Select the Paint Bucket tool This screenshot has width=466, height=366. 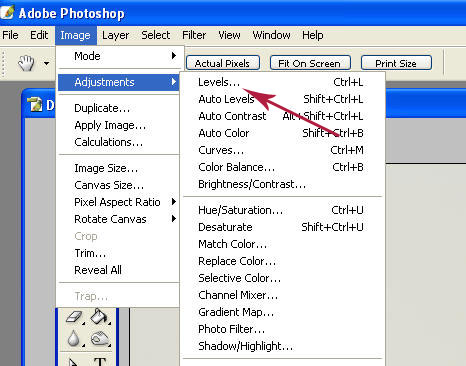pos(100,317)
